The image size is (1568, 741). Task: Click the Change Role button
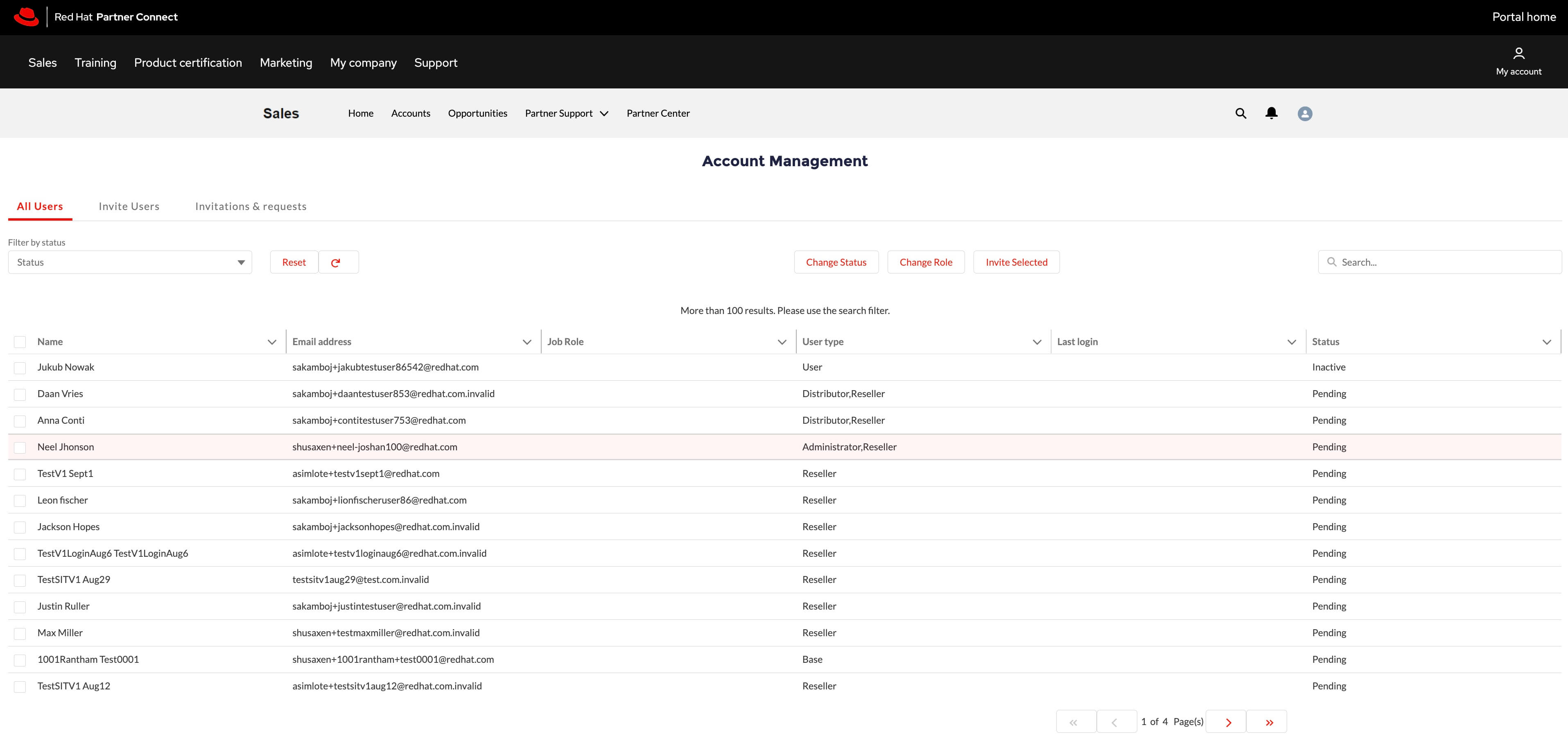925,262
